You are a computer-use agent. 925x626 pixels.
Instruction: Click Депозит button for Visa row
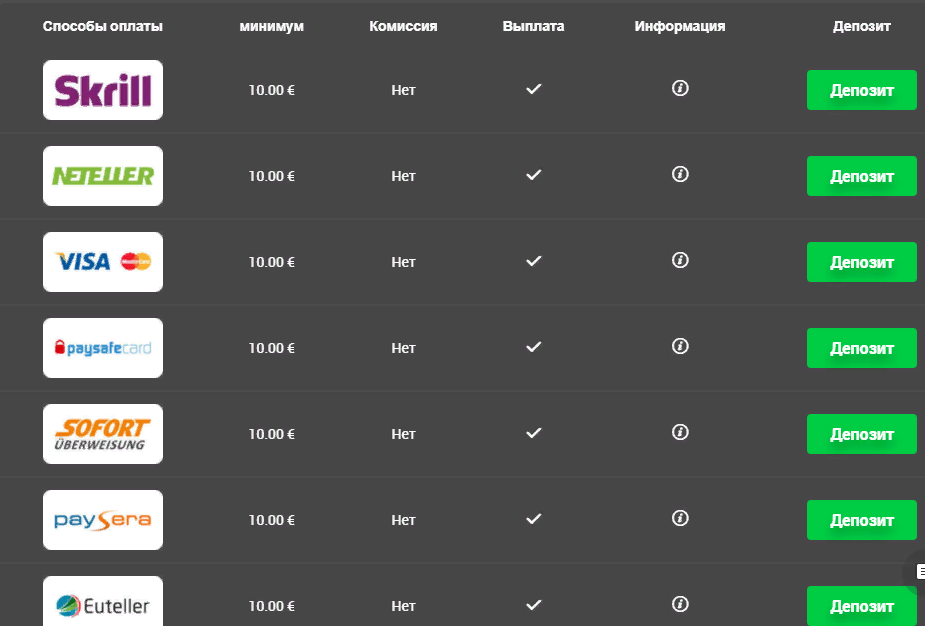tap(861, 262)
